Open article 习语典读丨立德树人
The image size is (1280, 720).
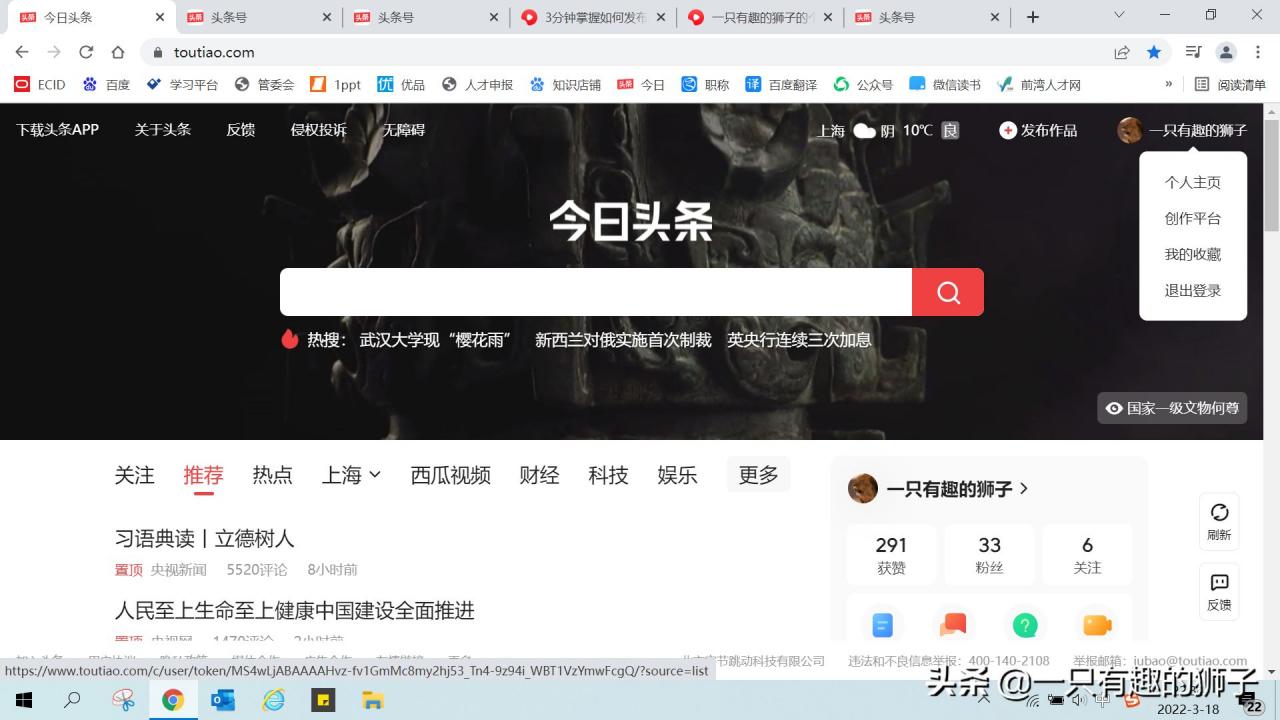[204, 539]
